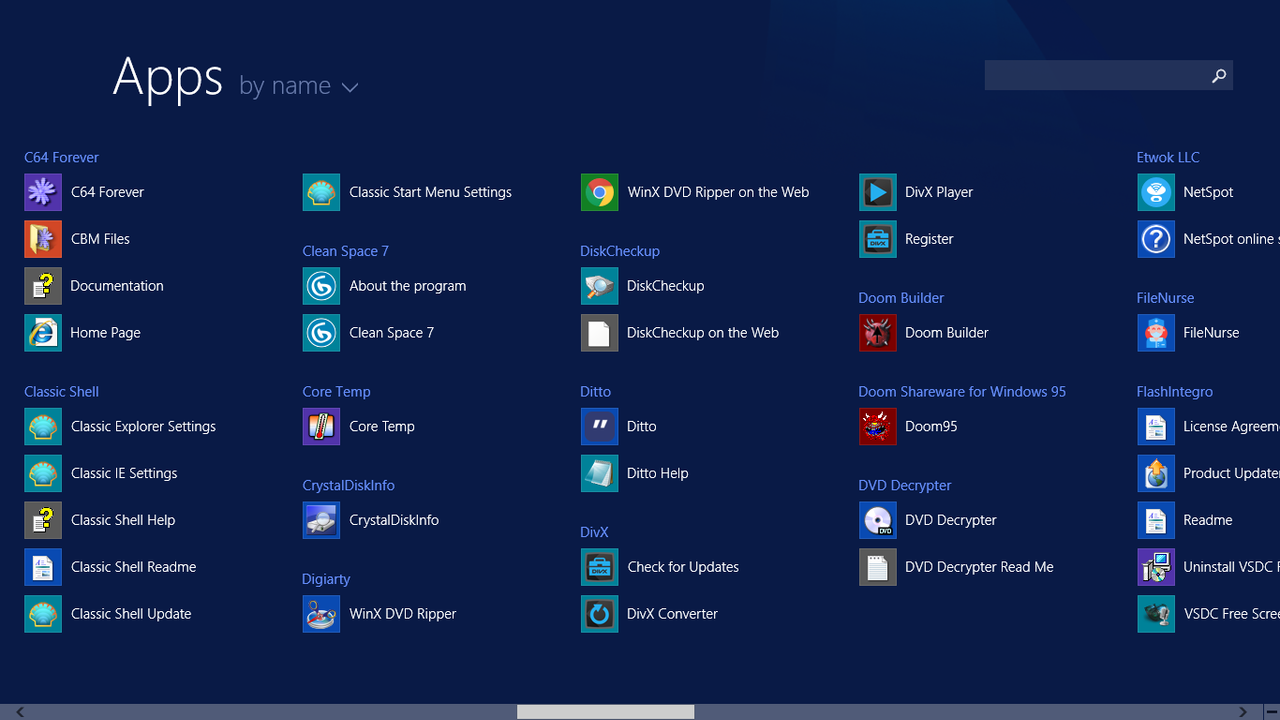1280x720 pixels.
Task: Open the DVD Decrypter Read Me icon
Action: [877, 567]
